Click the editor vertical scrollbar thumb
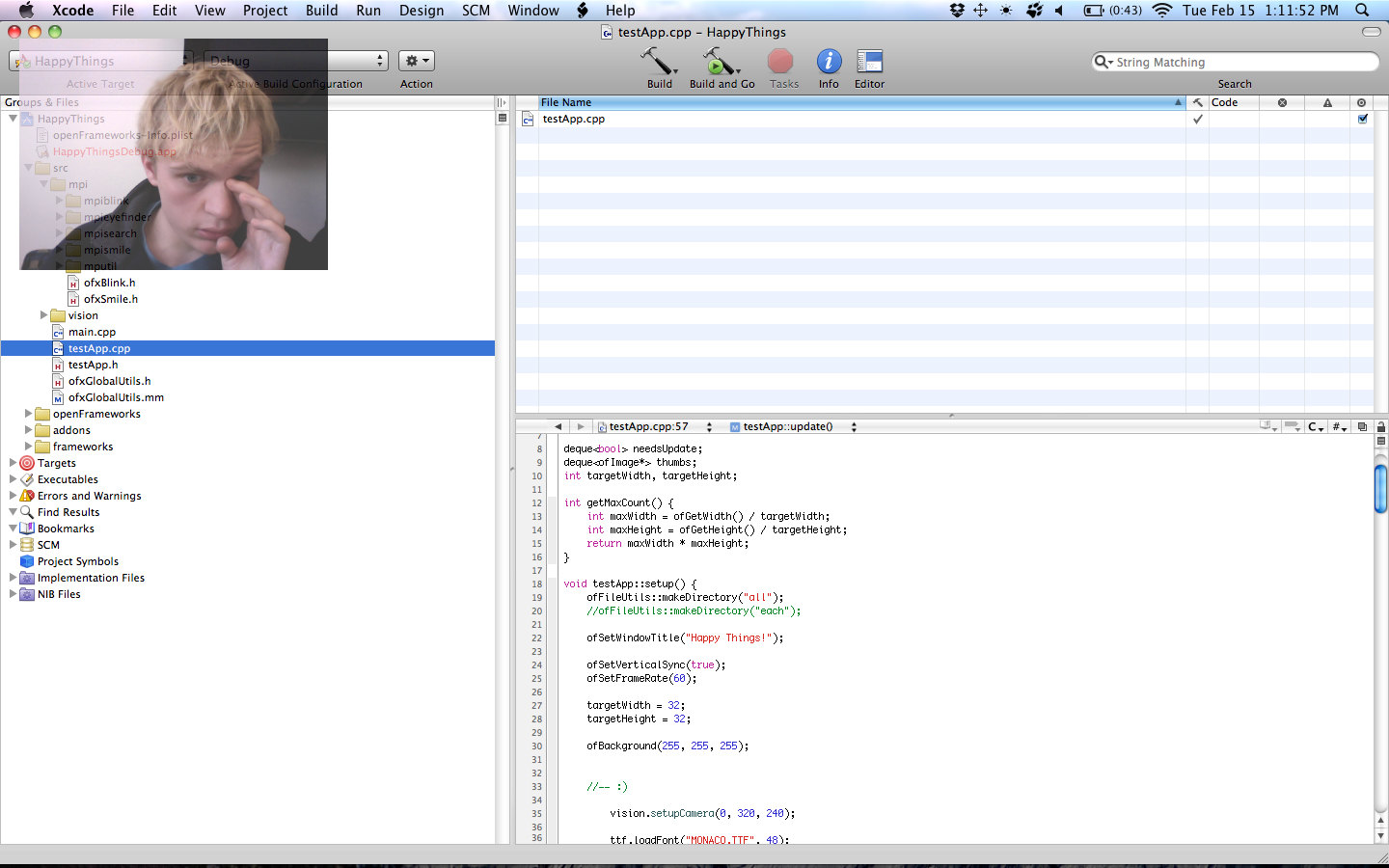 (x=1380, y=488)
